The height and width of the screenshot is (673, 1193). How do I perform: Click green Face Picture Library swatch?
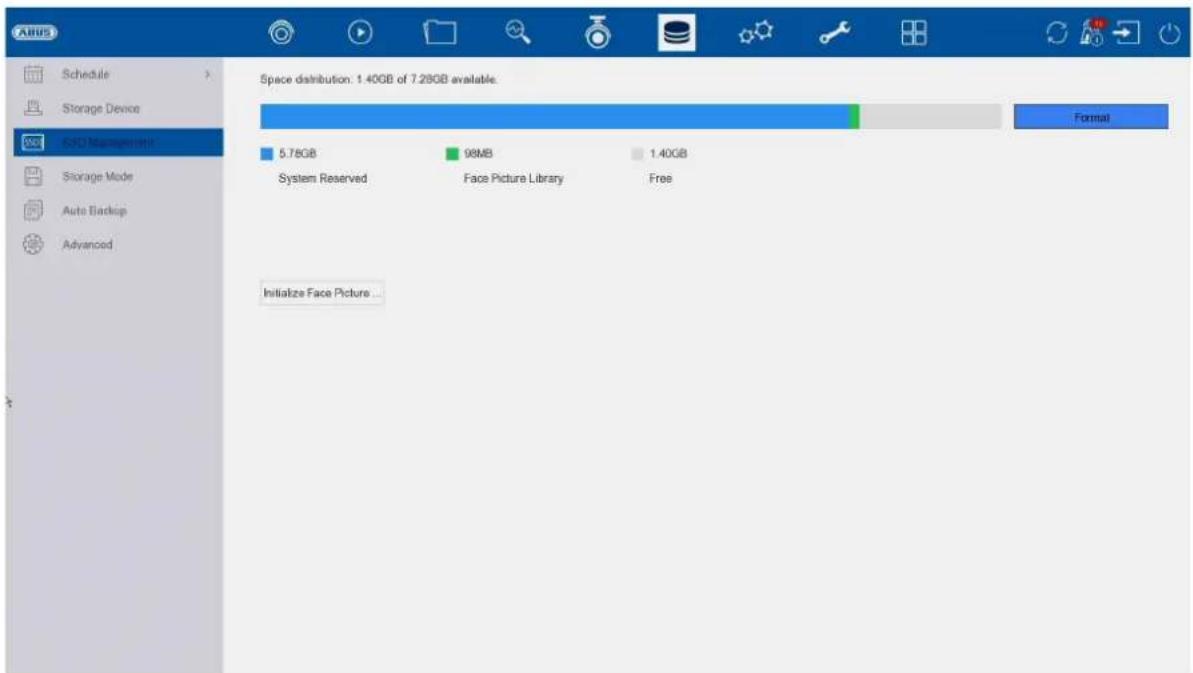click(x=452, y=154)
